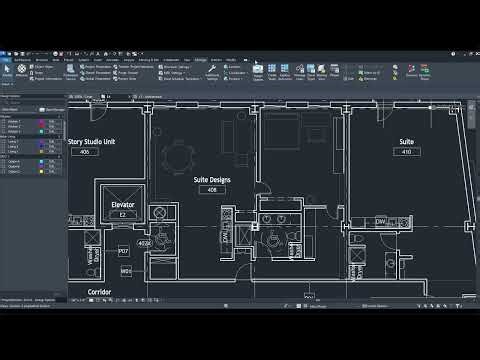Screen dimensions: 480x360
Task: Toggle the Living 2 row checkbox
Action: (x=4, y=147)
